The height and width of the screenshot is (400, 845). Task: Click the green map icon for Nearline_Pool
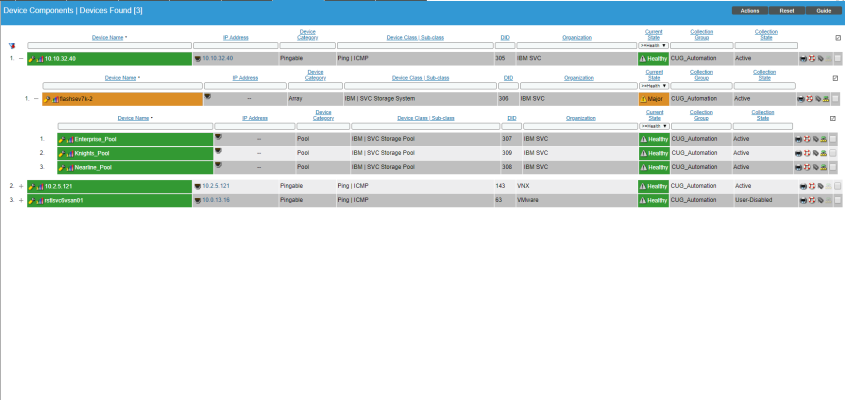pos(823,168)
